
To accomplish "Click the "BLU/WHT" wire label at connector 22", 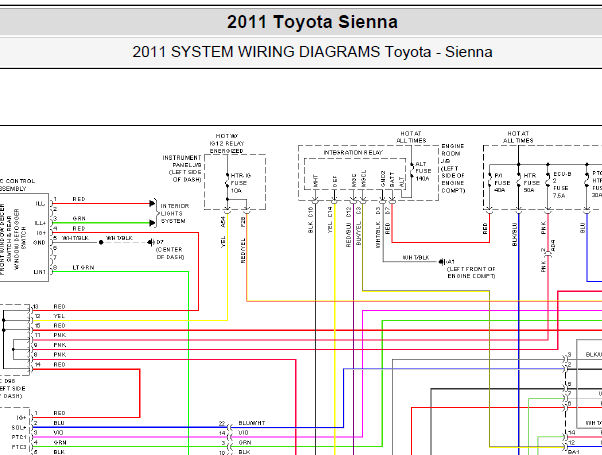I will (251, 423).
